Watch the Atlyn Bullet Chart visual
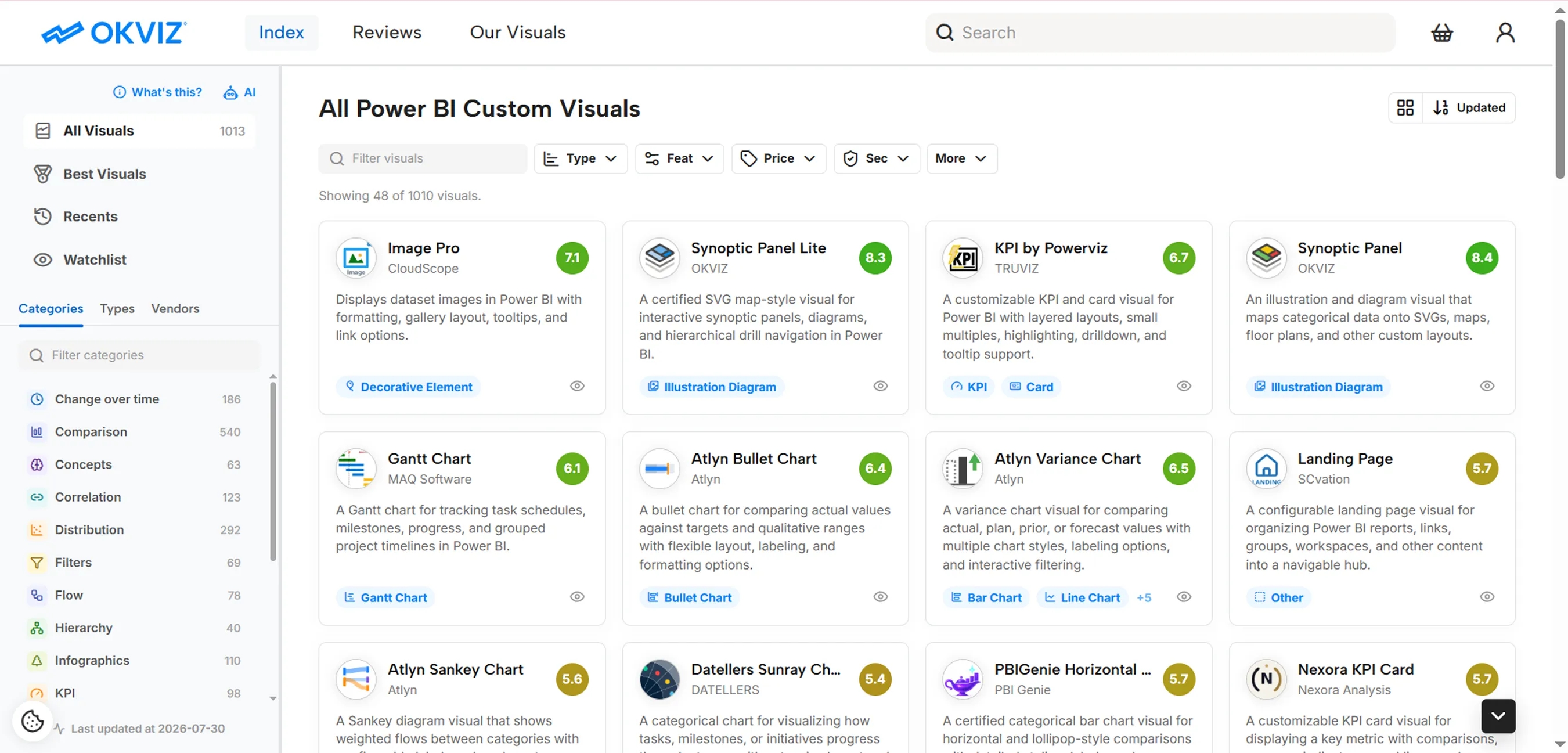Viewport: 1568px width, 753px height. point(880,597)
